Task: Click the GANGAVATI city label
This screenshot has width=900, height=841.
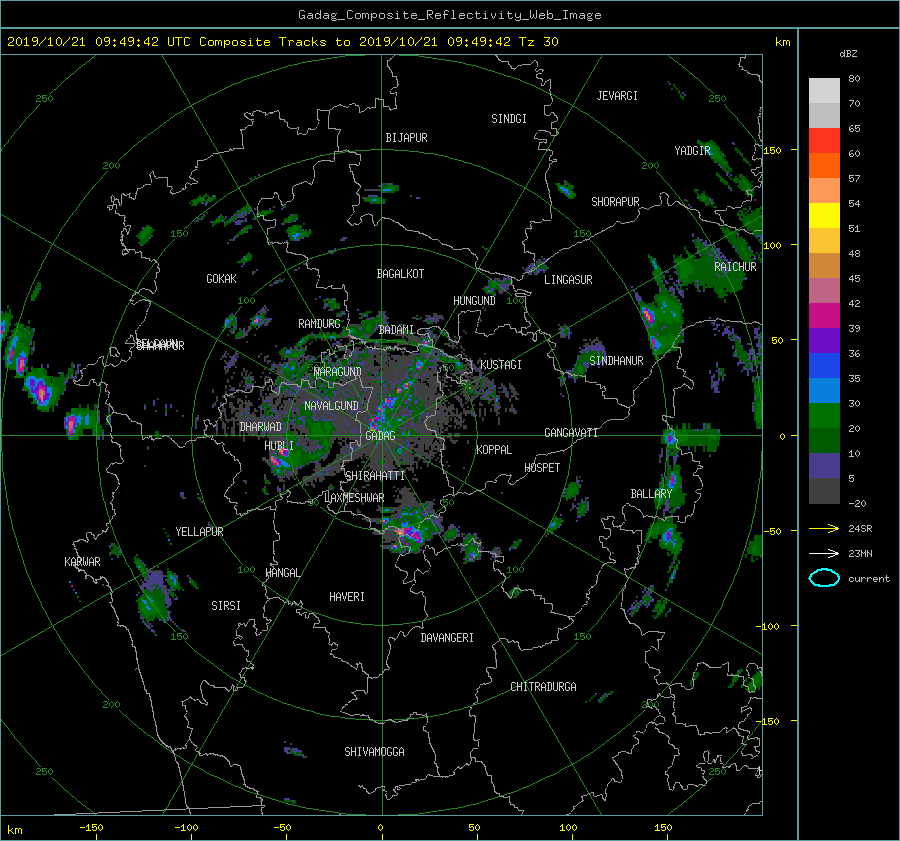Action: (x=571, y=432)
